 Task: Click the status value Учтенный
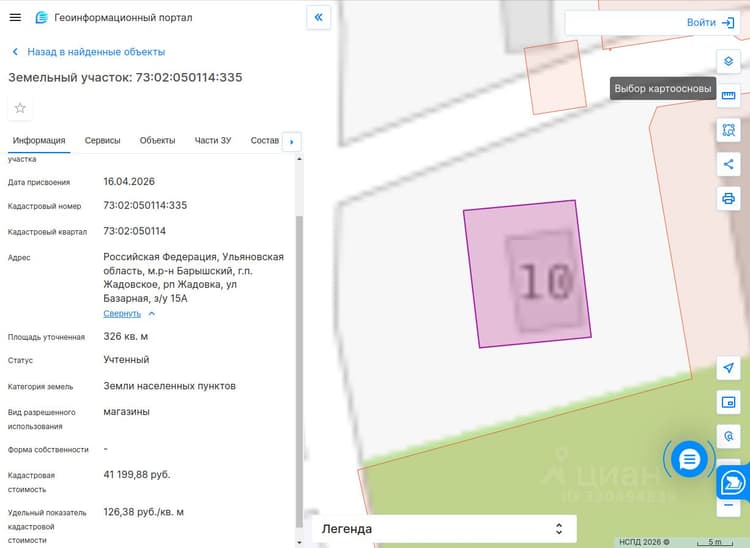[x=126, y=360]
